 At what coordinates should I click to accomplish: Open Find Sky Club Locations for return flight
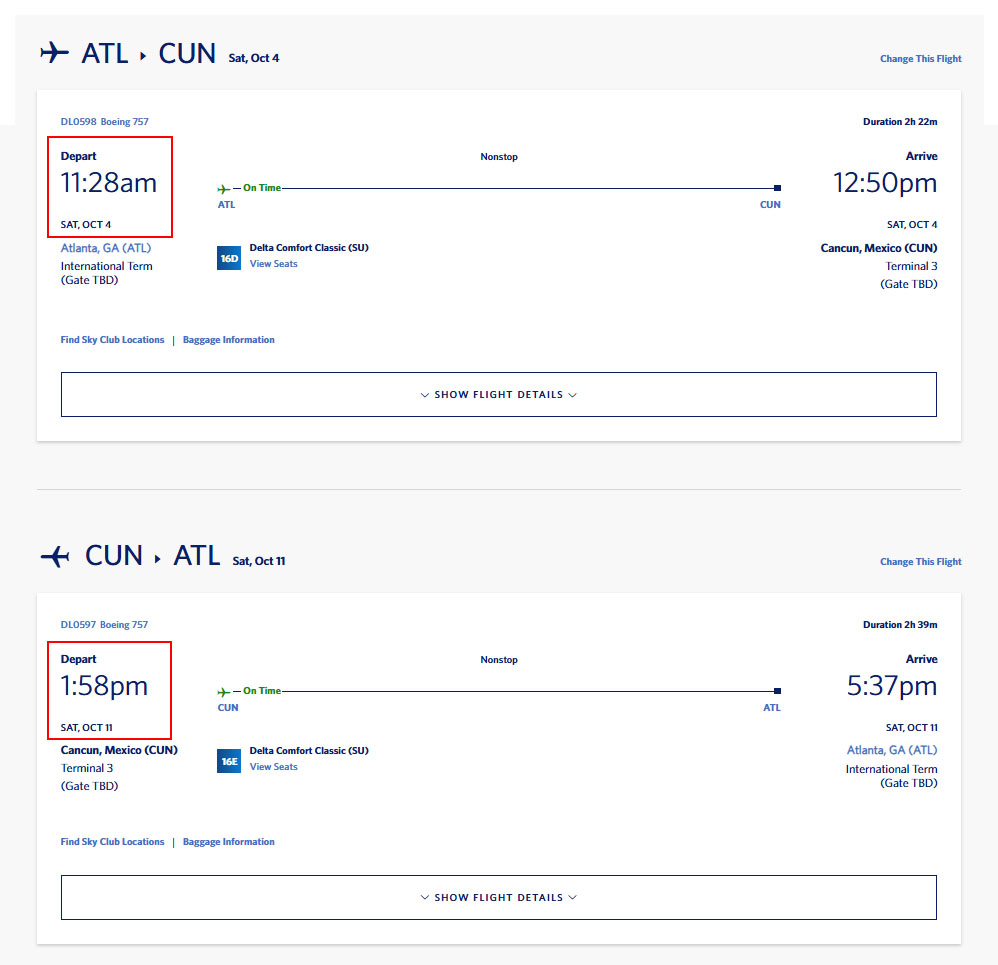click(112, 842)
